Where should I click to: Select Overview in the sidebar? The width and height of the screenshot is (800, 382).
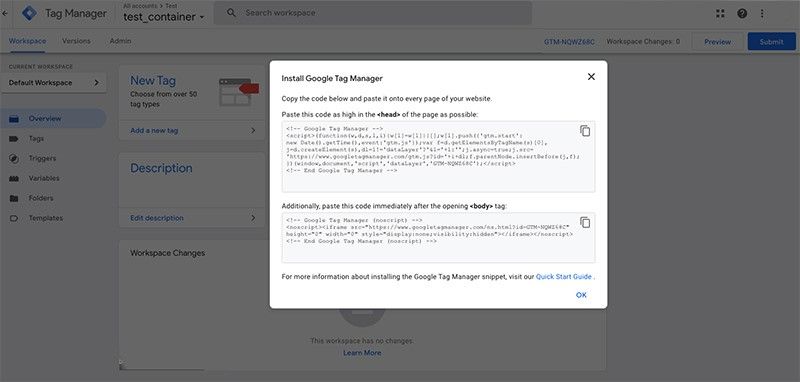tap(54, 118)
